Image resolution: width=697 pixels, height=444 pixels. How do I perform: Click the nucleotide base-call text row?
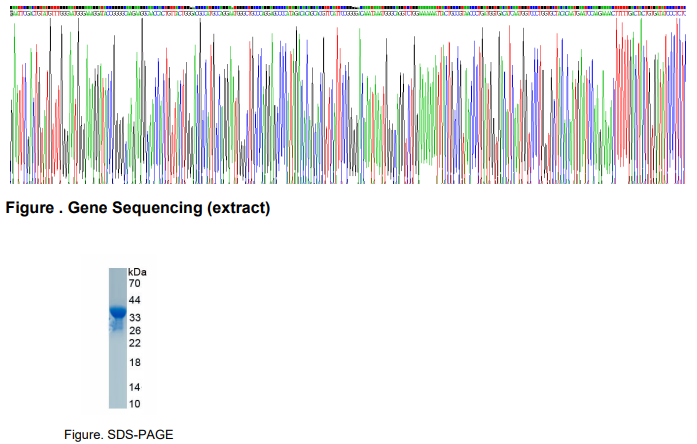pos(348,10)
